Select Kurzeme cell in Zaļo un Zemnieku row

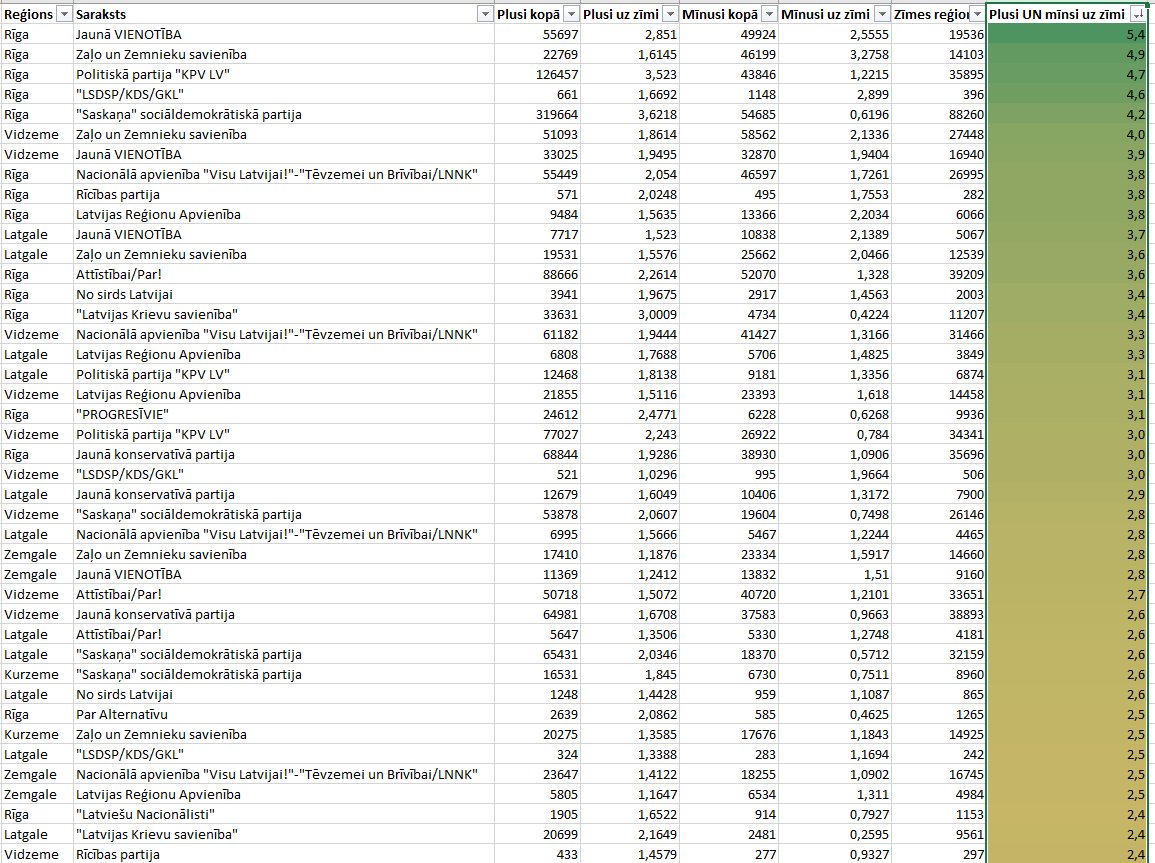click(38, 734)
